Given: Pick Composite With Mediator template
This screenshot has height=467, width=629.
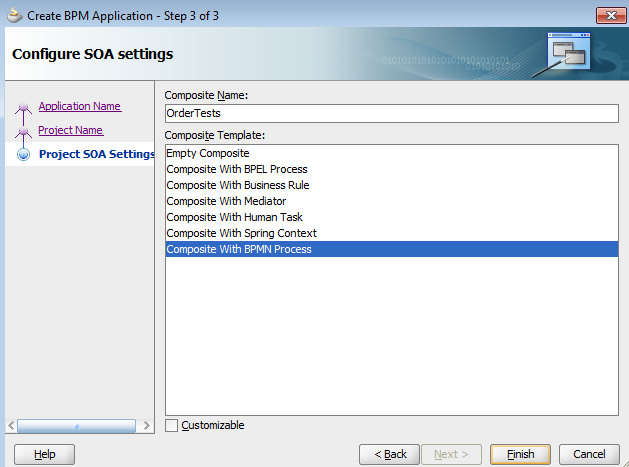Looking at the screenshot, I should [225, 201].
